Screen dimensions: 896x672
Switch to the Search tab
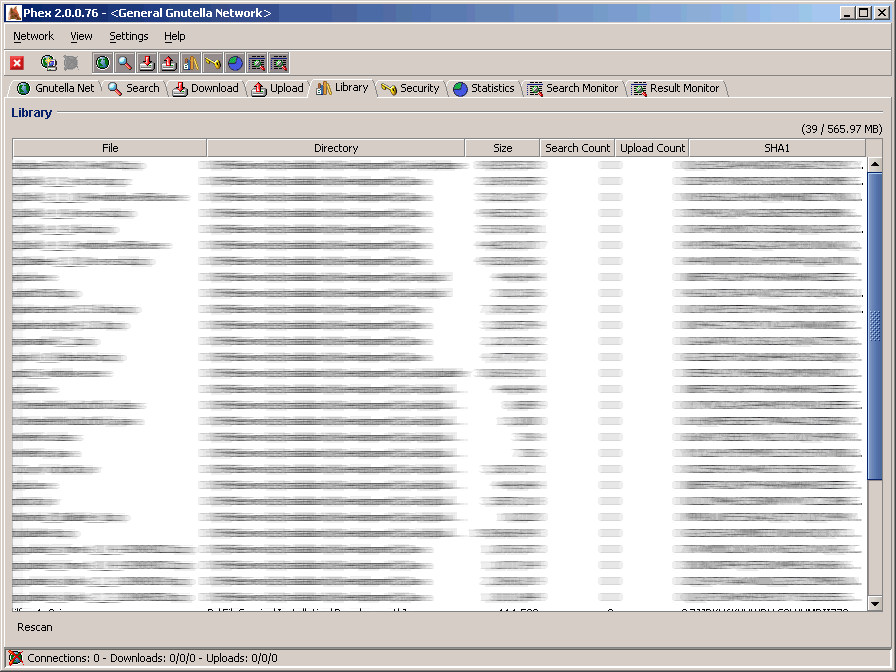[x=134, y=88]
